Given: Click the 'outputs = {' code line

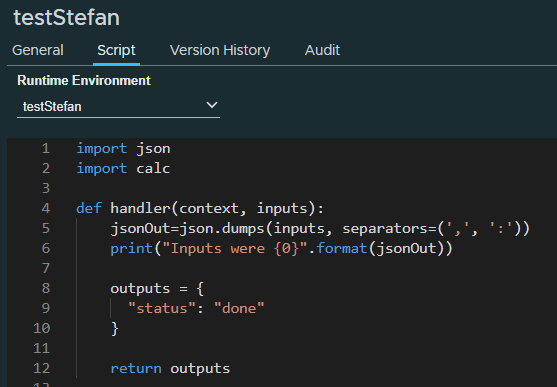Looking at the screenshot, I should click(x=157, y=288).
